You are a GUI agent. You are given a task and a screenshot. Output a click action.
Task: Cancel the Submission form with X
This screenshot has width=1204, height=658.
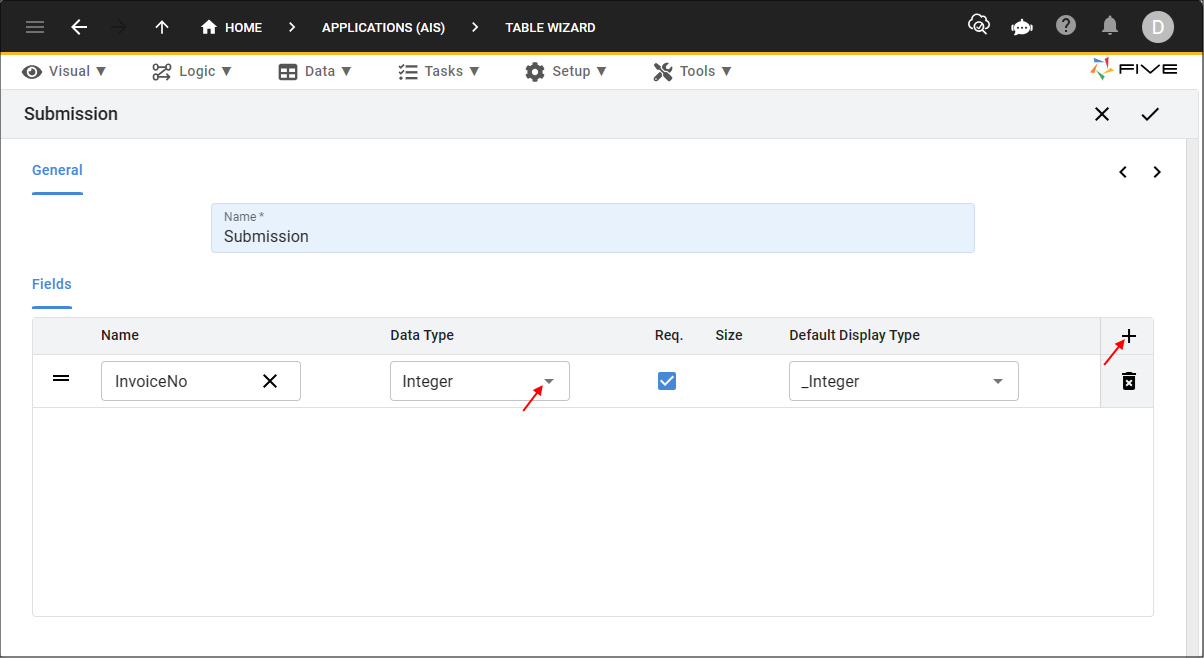click(x=1102, y=114)
